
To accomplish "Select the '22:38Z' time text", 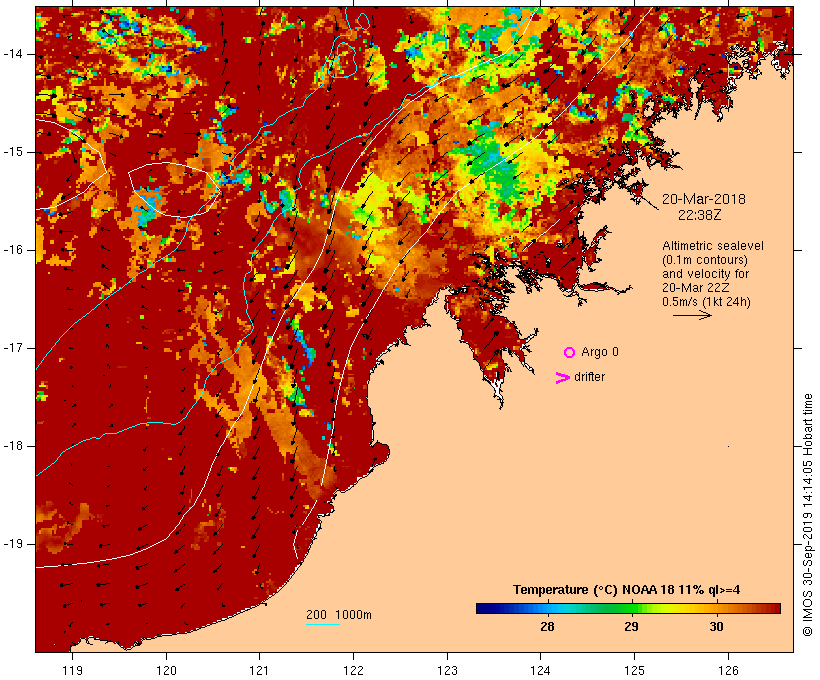I will pyautogui.click(x=700, y=215).
